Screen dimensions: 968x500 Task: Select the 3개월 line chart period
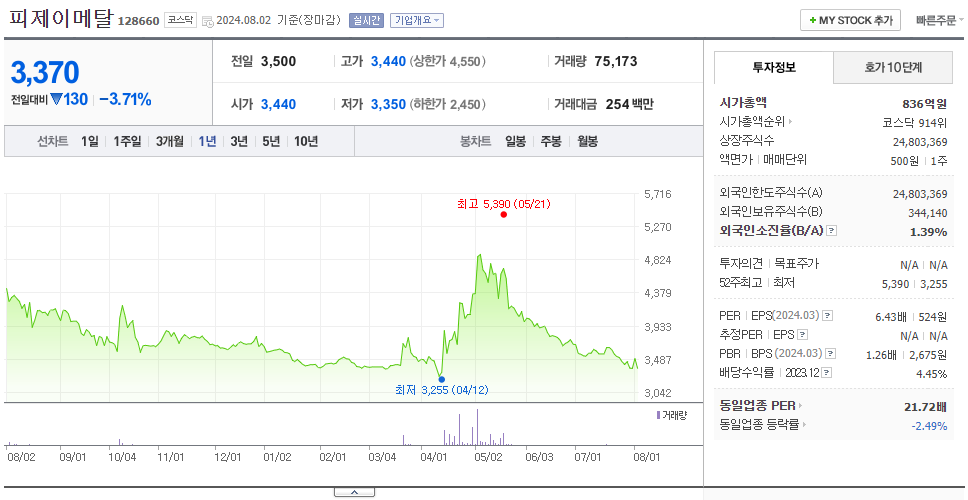[x=170, y=141]
